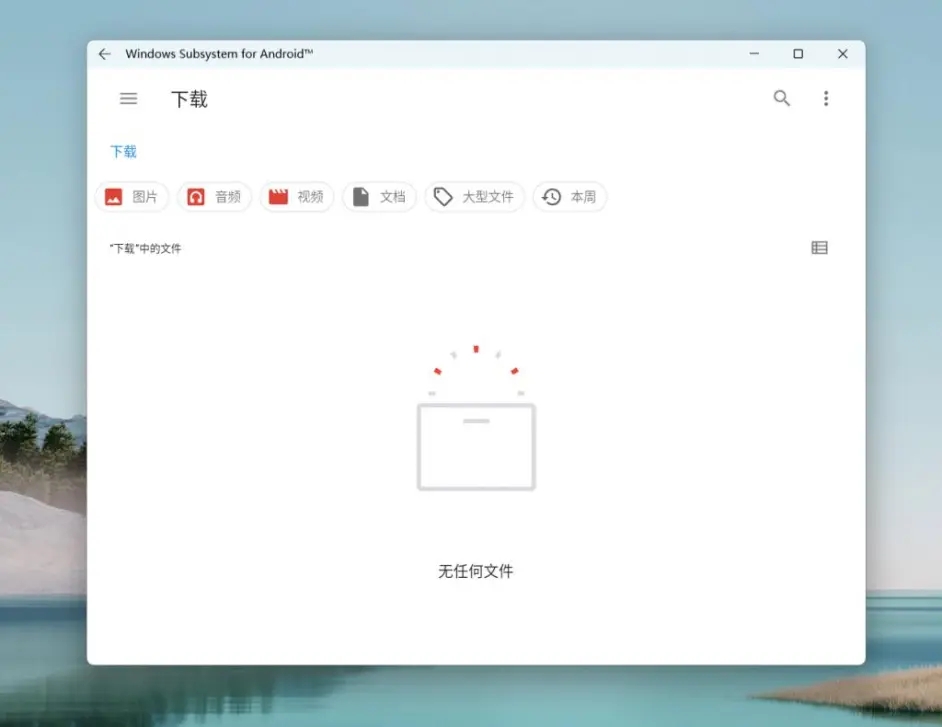This screenshot has height=727, width=942.
Task: Open the navigation drawer hamburger menu
Action: 128,98
